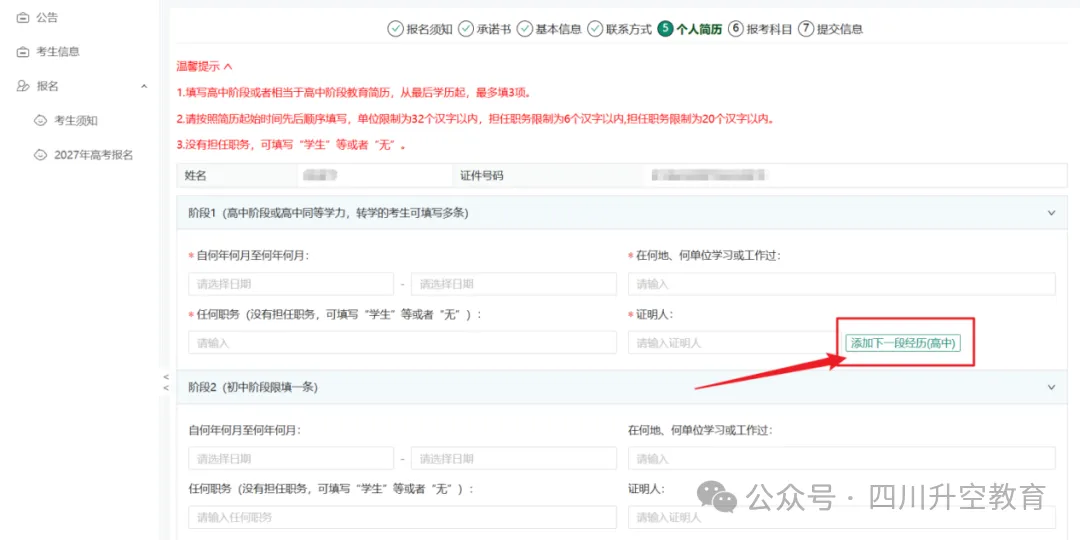
Task: Collapse the 报名 sidebar menu
Action: coord(144,86)
